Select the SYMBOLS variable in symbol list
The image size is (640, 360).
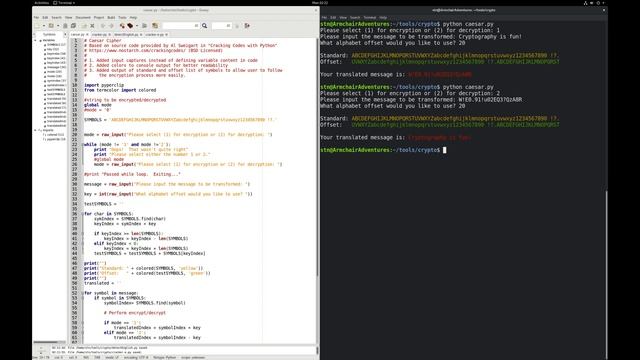56,45
